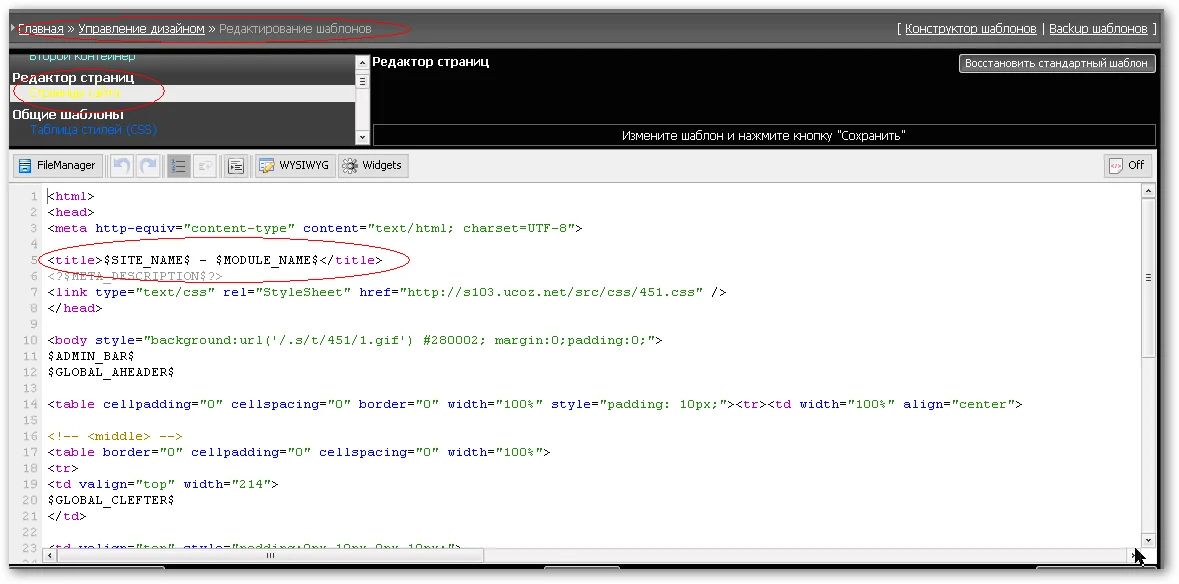Image resolution: width=1179 pixels, height=584 pixels.
Task: Toggle the greyed word wrap icon
Action: click(205, 166)
